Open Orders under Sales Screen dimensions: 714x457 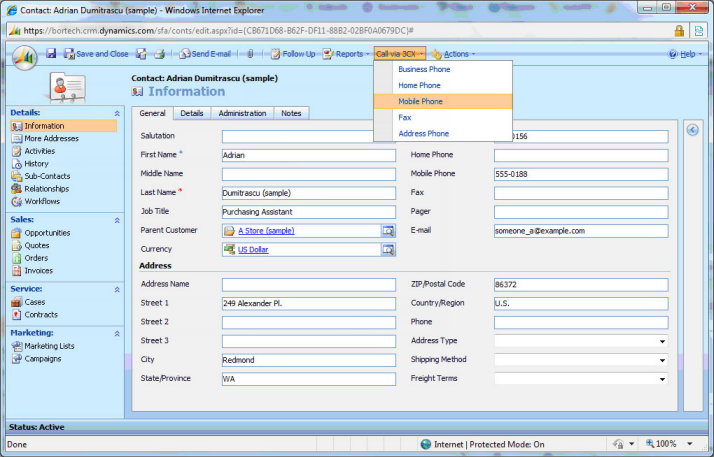click(30, 258)
